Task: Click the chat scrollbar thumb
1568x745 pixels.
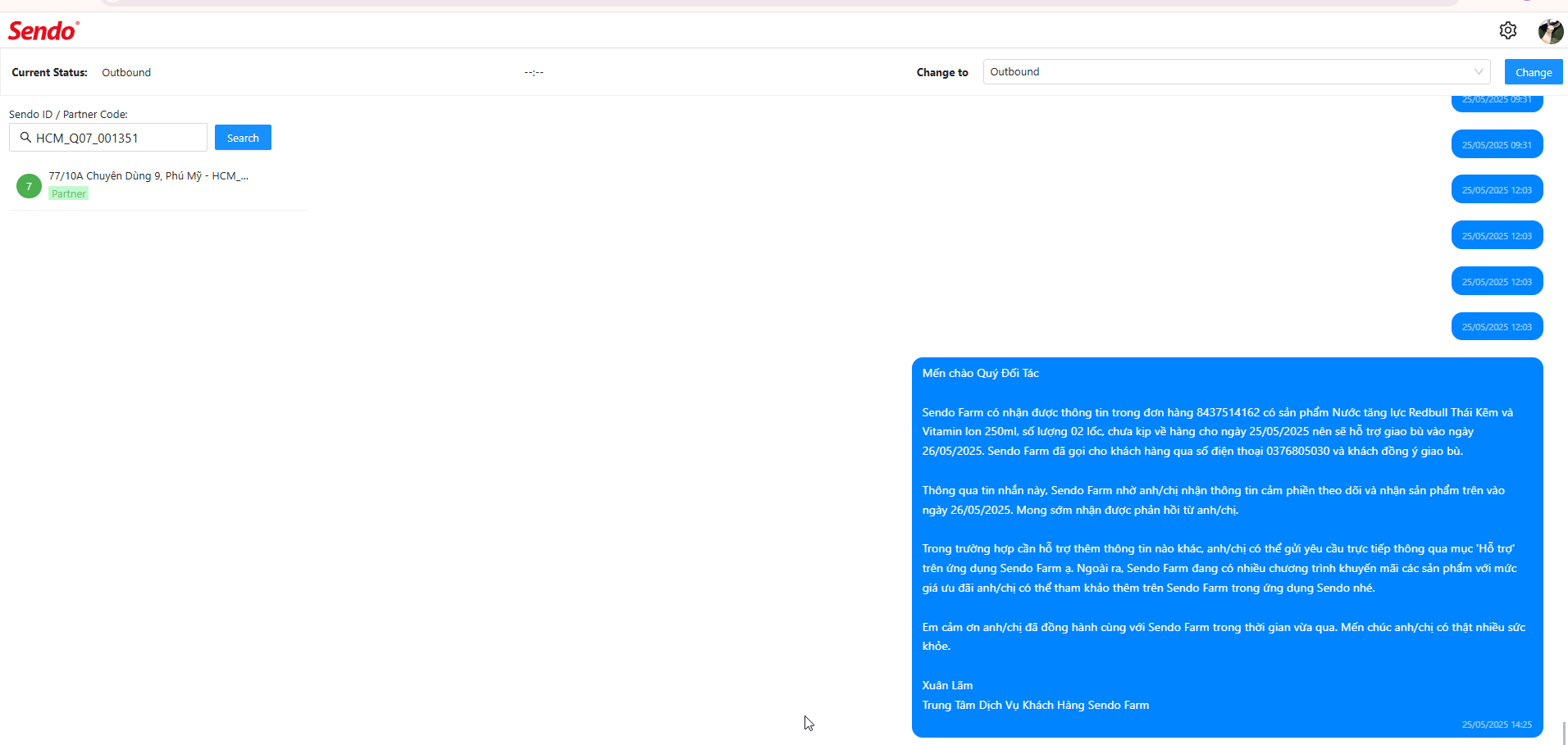Action: [x=1564, y=732]
